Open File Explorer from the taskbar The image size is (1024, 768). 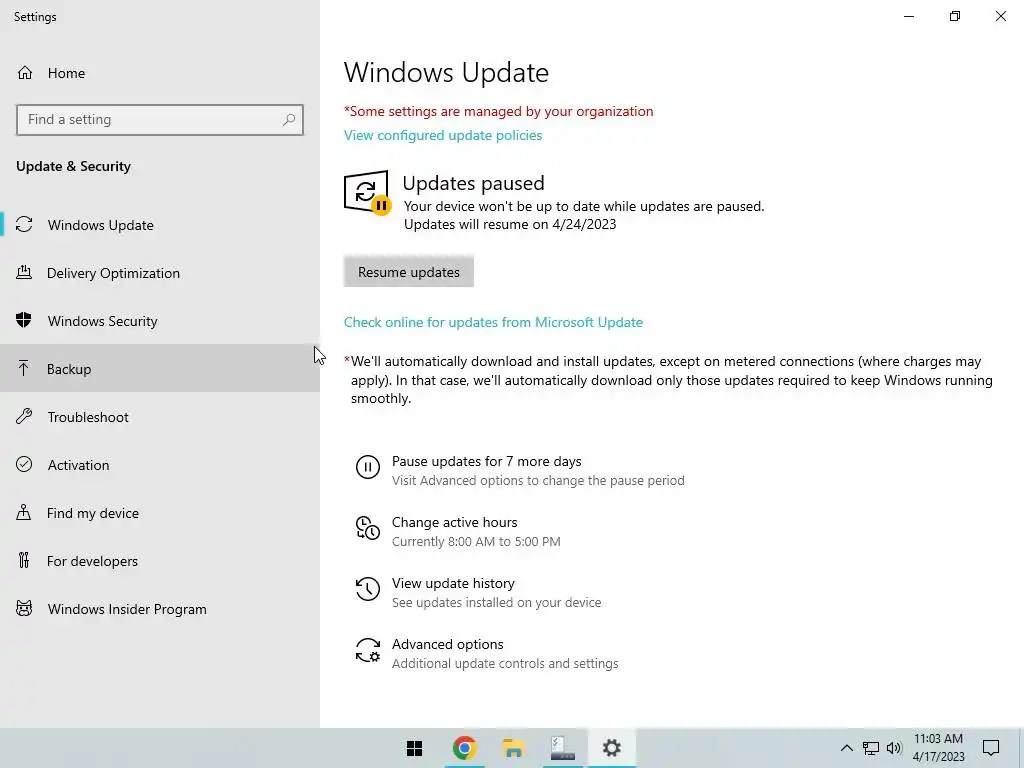(x=513, y=748)
